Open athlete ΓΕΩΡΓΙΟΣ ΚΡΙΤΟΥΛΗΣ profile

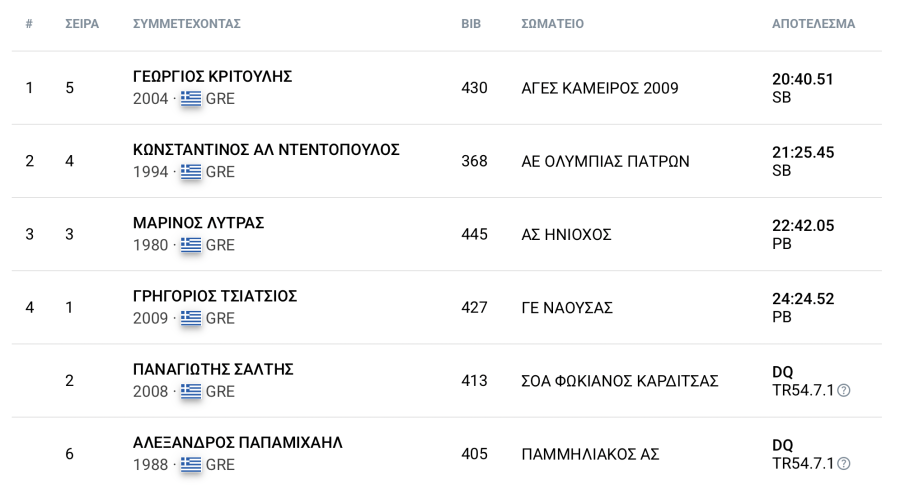212,76
